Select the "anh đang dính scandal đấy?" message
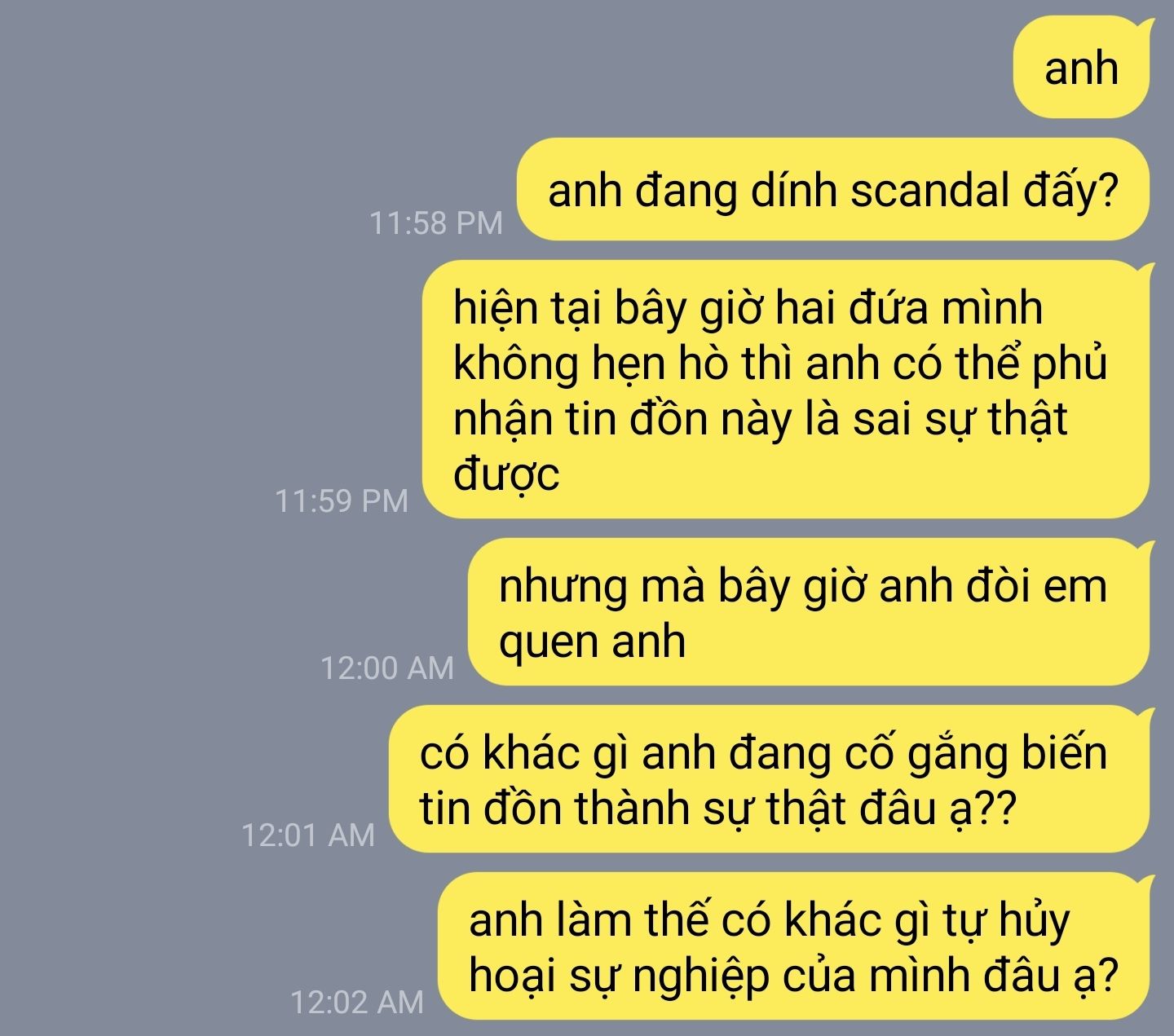Screen dimensions: 1174x1036 833,190
